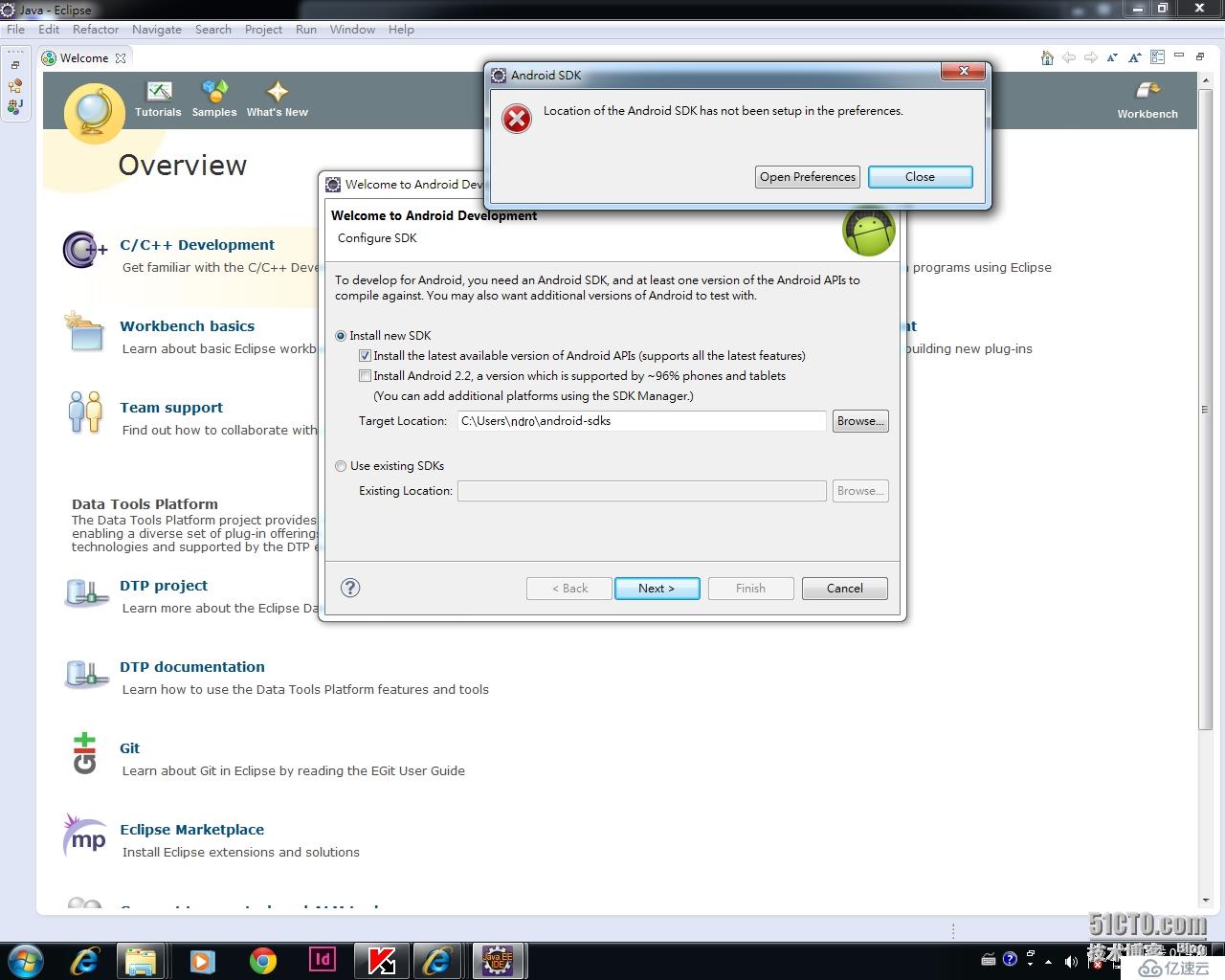This screenshot has height=980, width=1225.
Task: Open the Eclipse Marketplace link
Action: pos(192,830)
